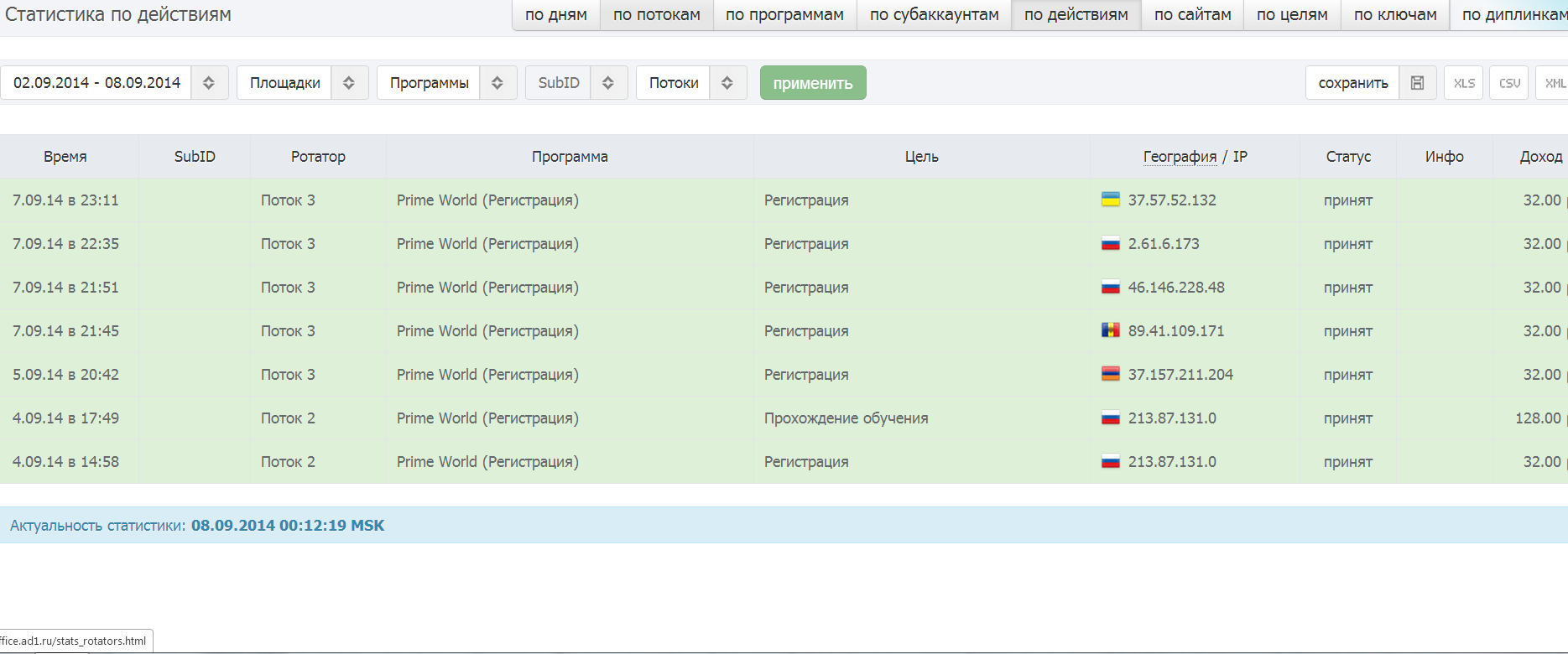This screenshot has height=654, width=1568.
Task: Click the floppy disk save icon
Action: coord(1417,83)
